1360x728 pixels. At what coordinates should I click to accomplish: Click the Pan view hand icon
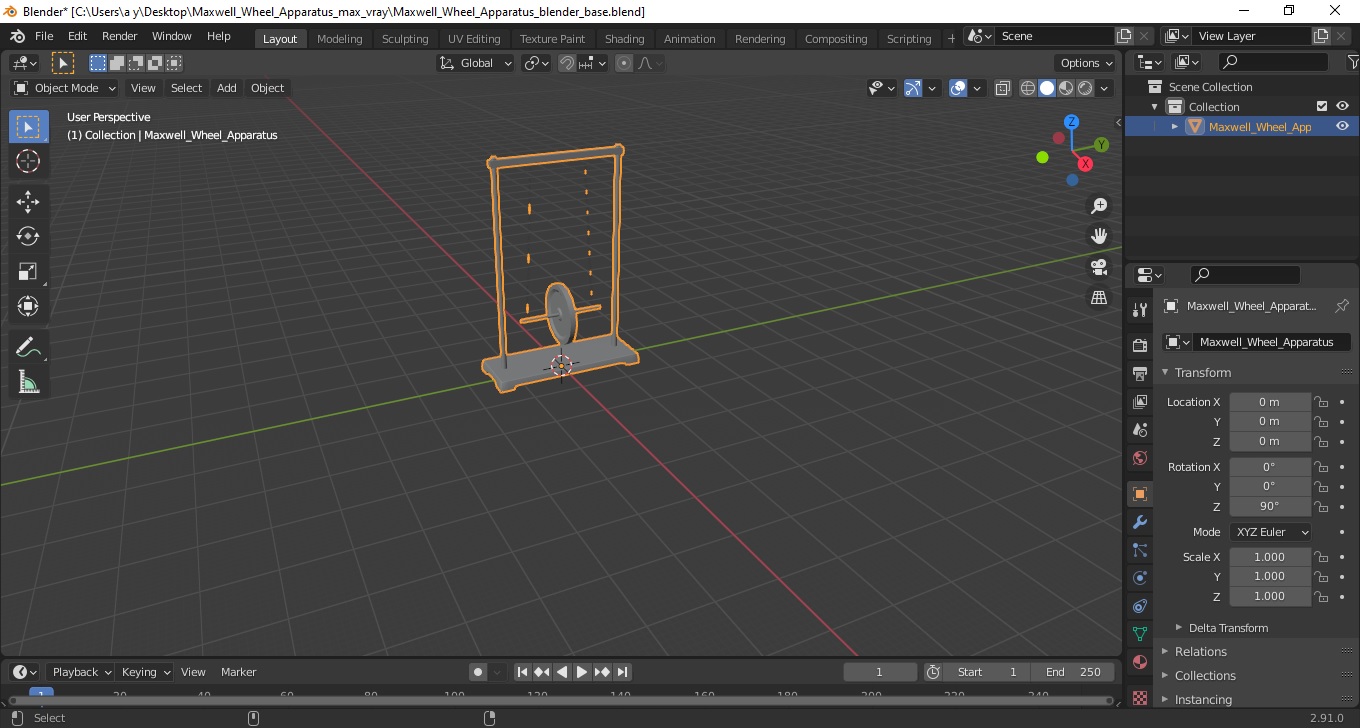click(1099, 236)
